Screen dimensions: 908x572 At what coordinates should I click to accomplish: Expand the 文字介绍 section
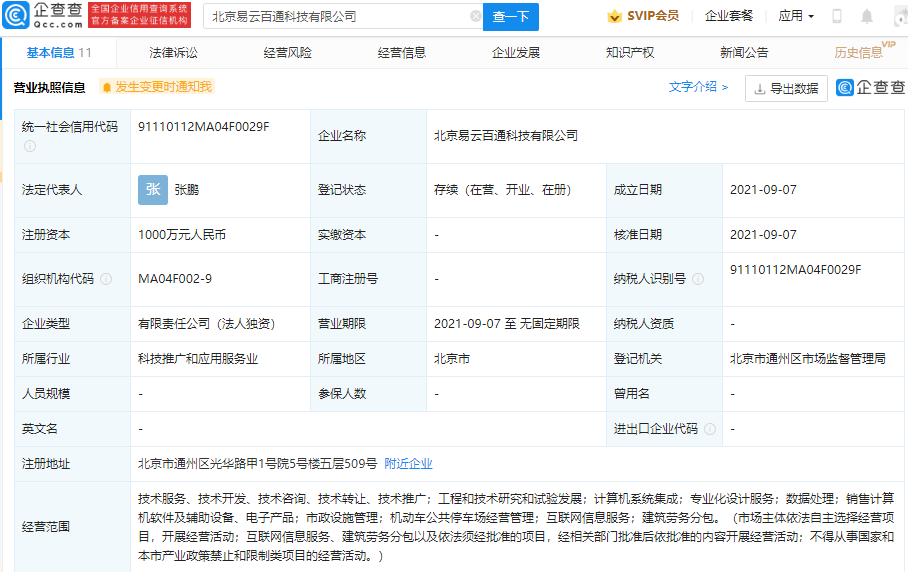tap(698, 87)
